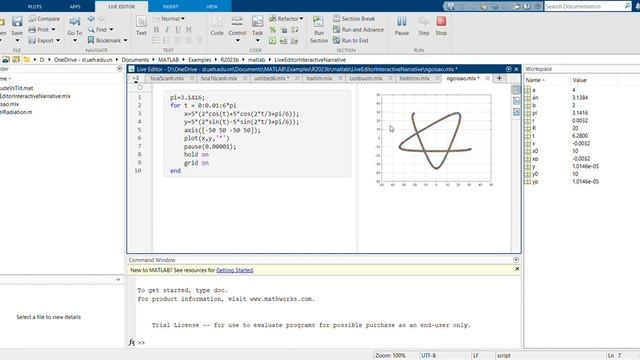Switch to the INSERT ribbon tab
640x360 pixels.
tap(171, 7)
